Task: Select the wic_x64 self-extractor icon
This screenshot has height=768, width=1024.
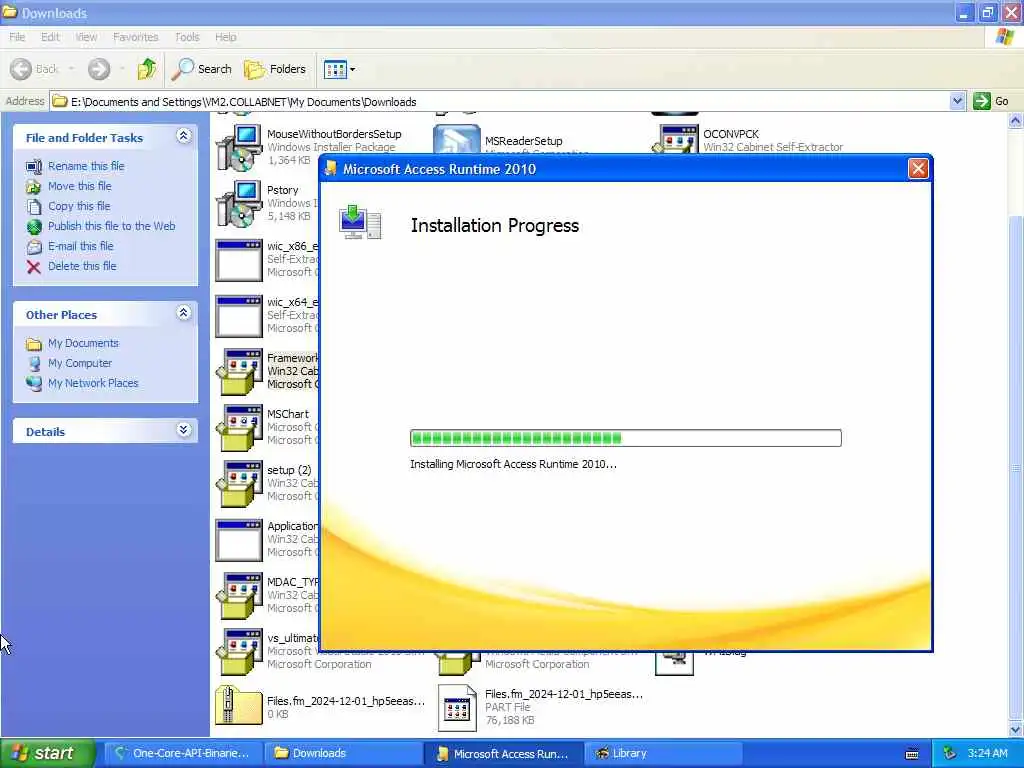Action: pos(239,317)
